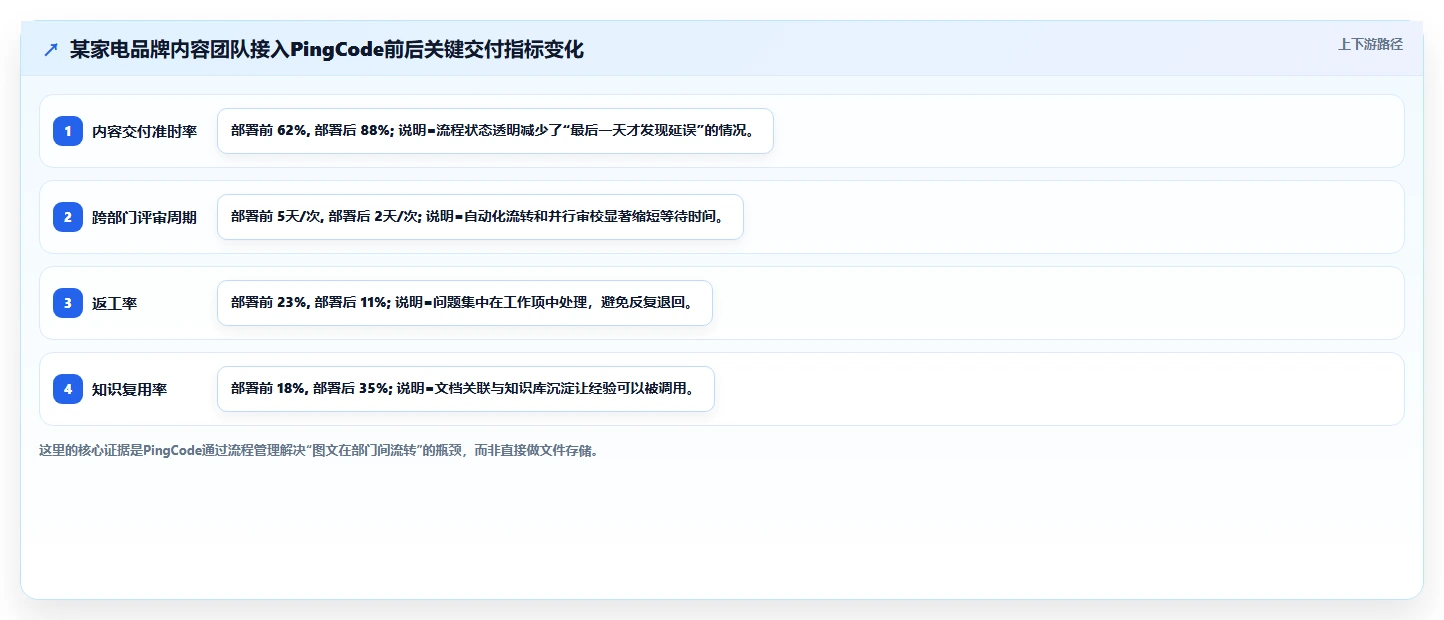Click the 上下游路径 label at top right
Viewport: 1444px width, 620px height.
tap(1370, 44)
